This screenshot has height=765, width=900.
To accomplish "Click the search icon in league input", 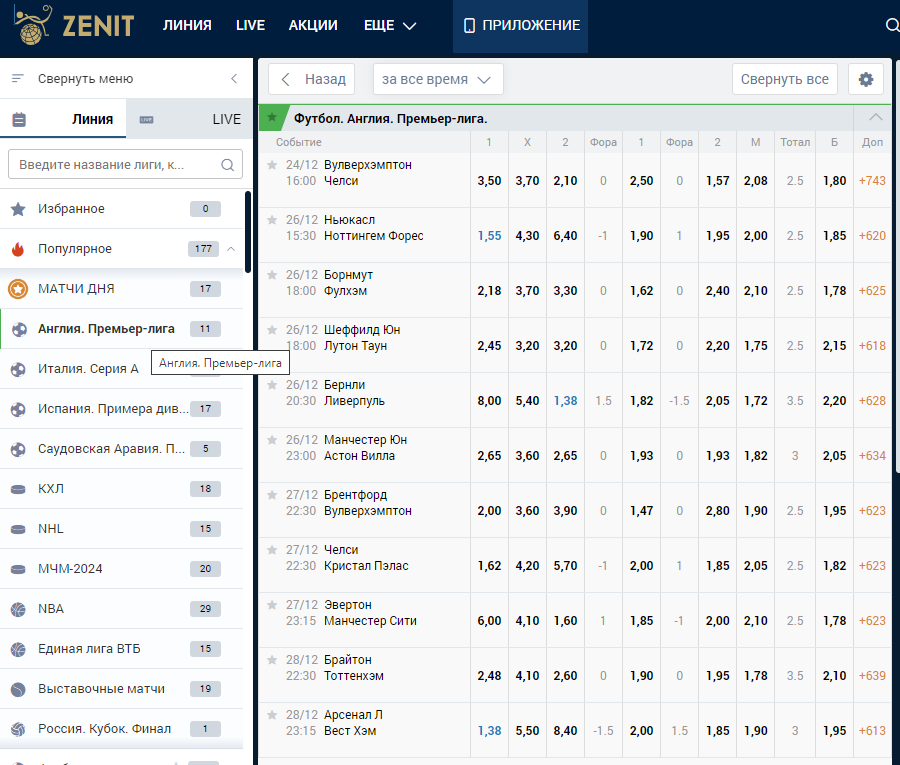I will [228, 165].
